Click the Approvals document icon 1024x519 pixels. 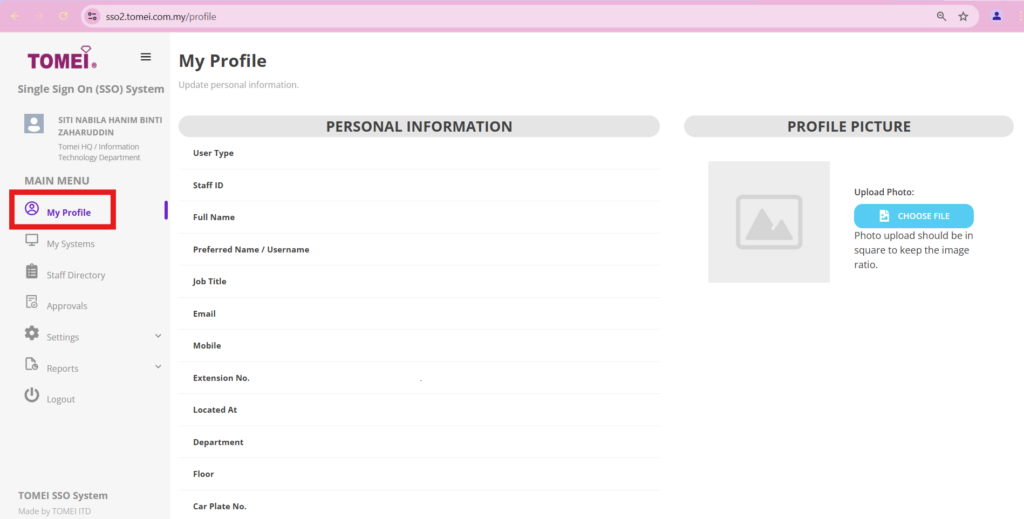point(32,304)
